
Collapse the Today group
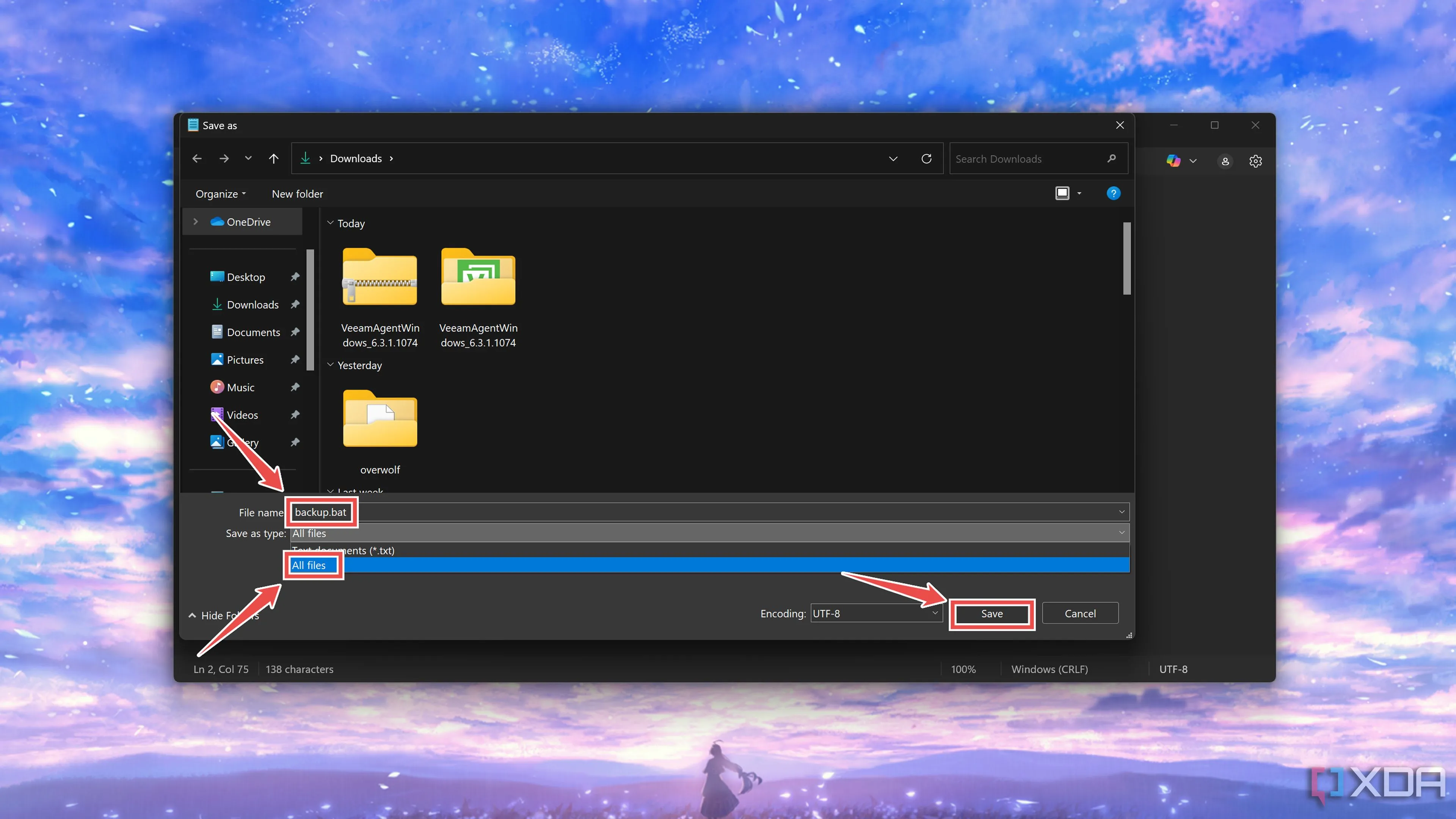[331, 223]
